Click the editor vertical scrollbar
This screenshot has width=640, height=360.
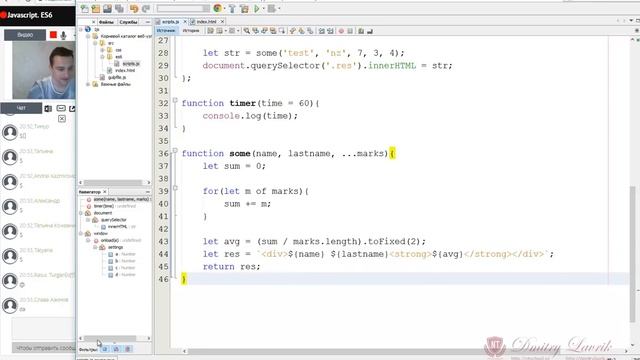pos(633,253)
